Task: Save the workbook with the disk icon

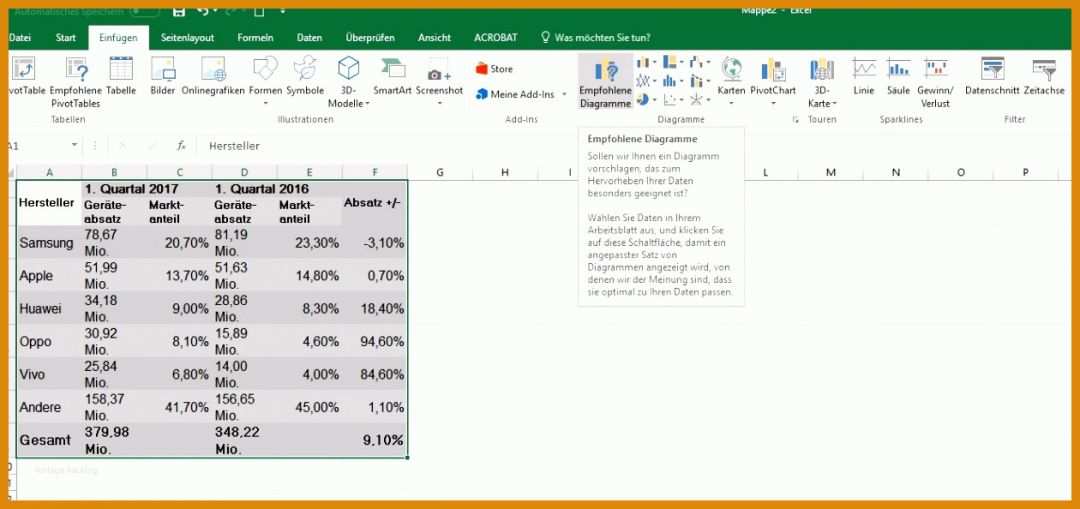Action: tap(178, 11)
